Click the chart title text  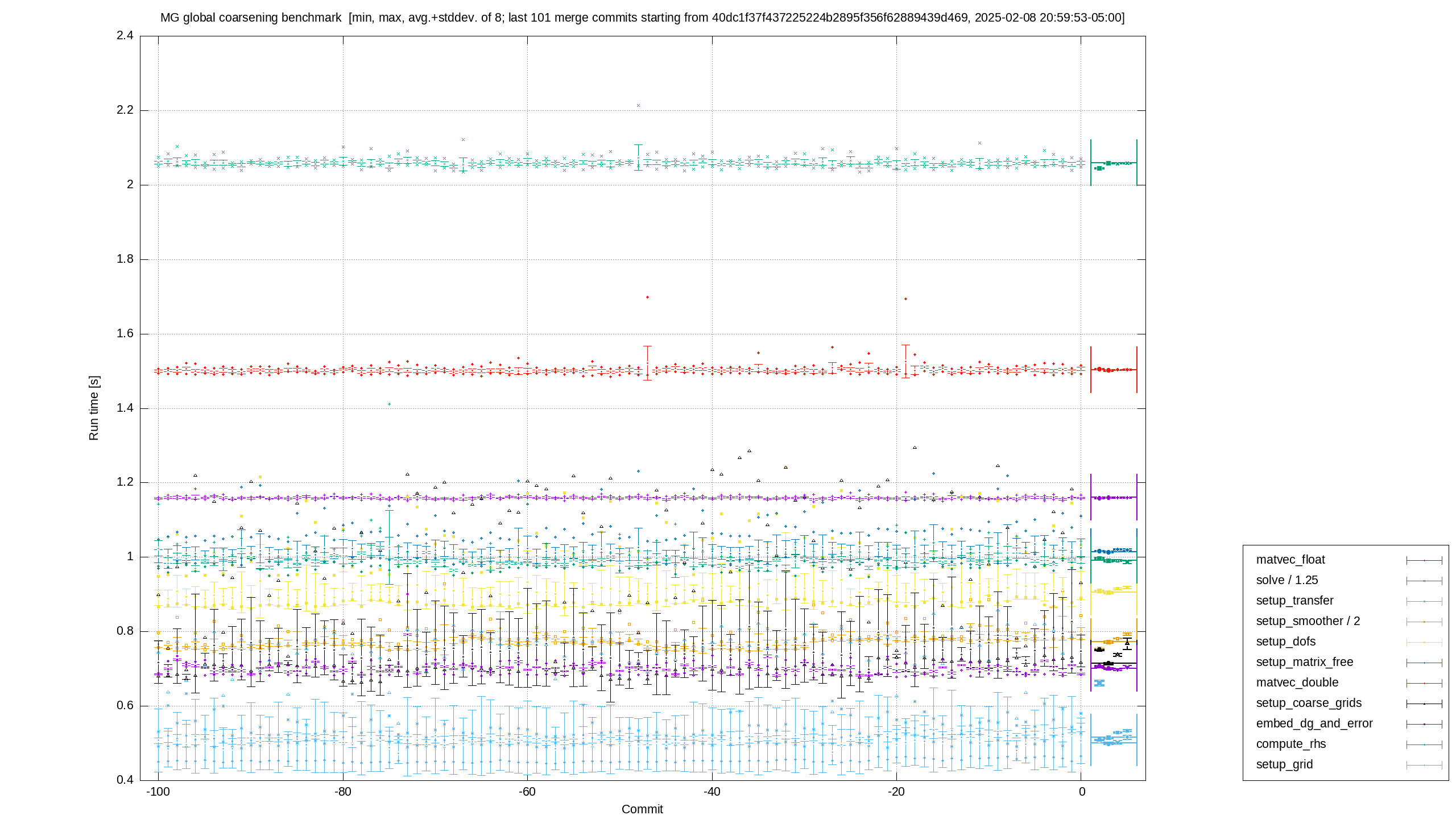[642, 18]
